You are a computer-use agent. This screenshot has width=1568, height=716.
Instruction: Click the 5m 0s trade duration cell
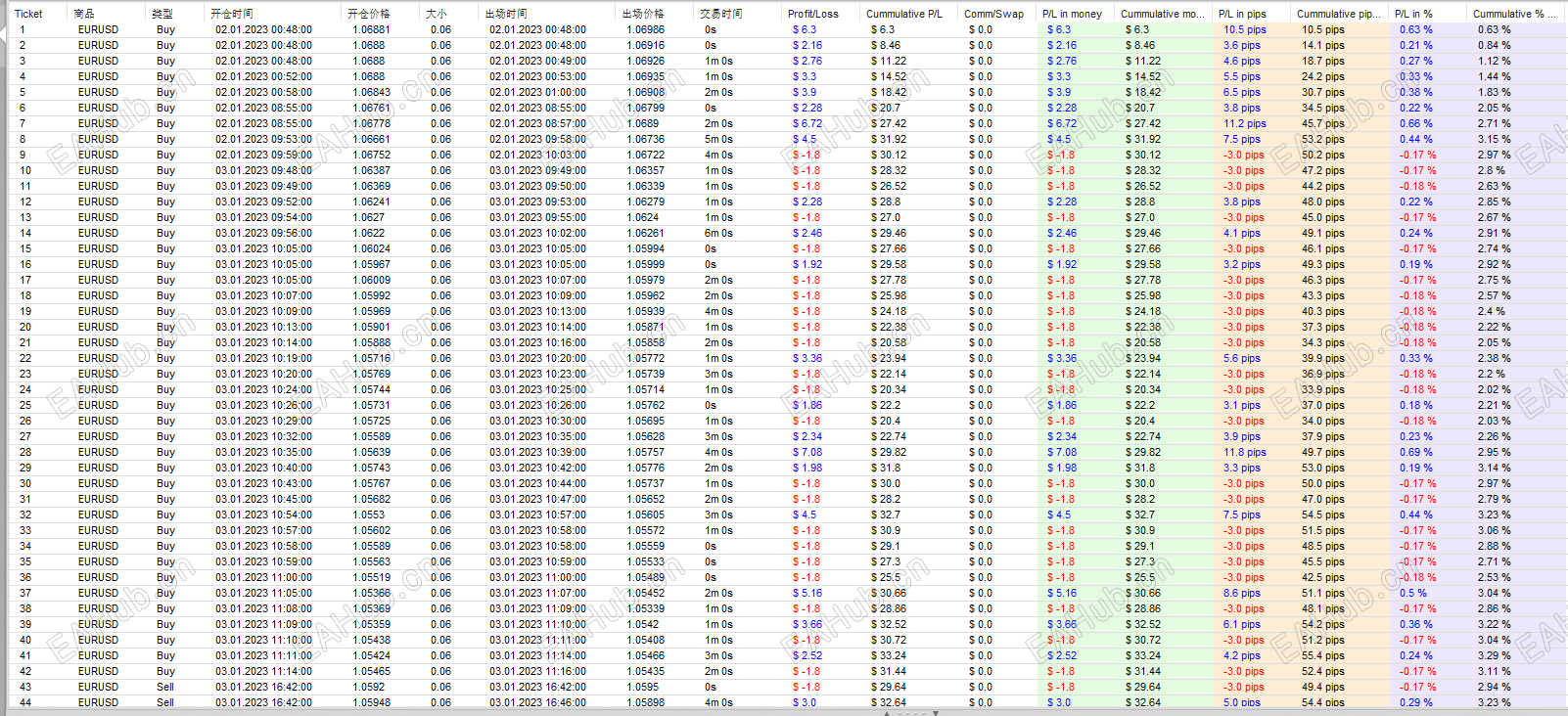pos(718,139)
